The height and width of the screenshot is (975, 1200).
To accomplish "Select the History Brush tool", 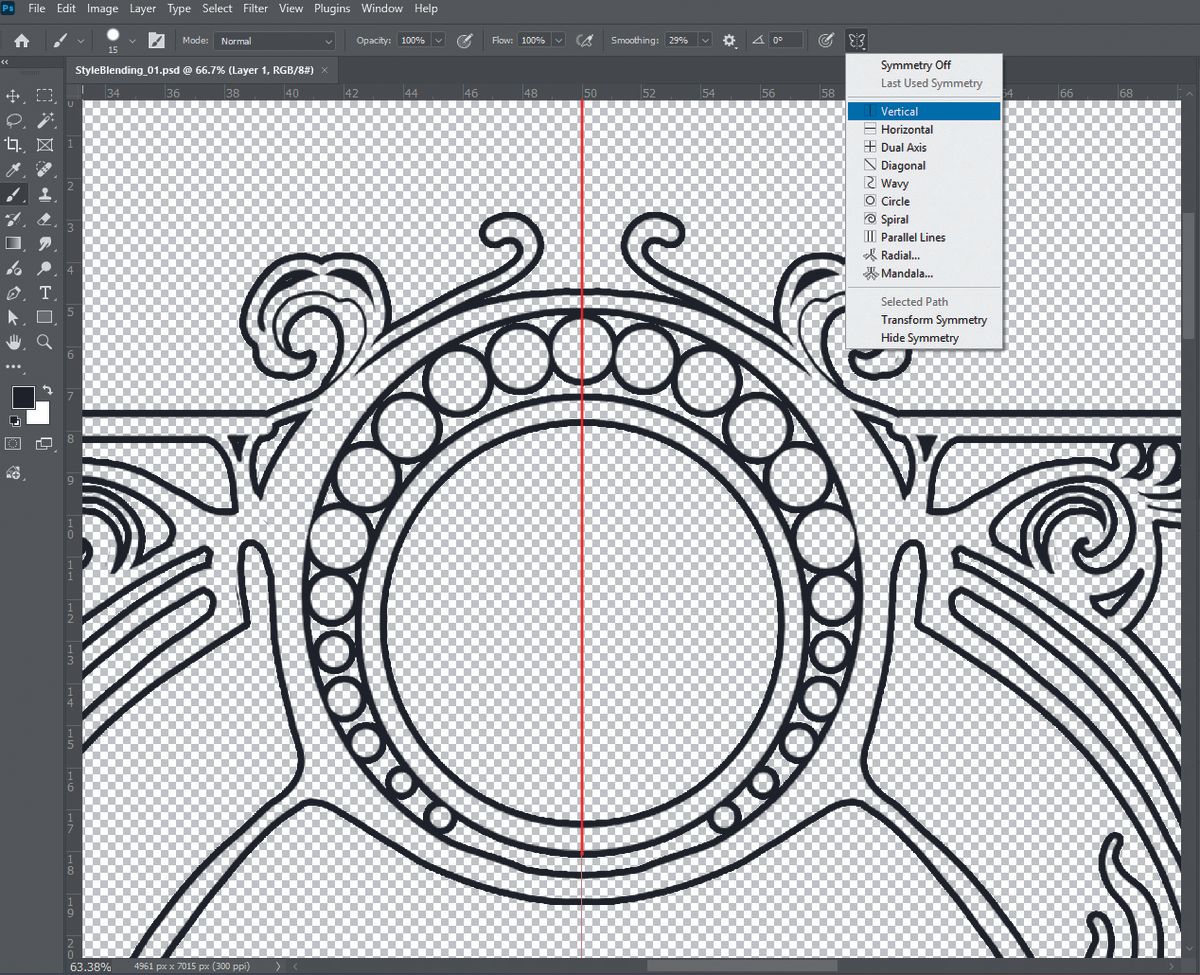I will coord(14,219).
